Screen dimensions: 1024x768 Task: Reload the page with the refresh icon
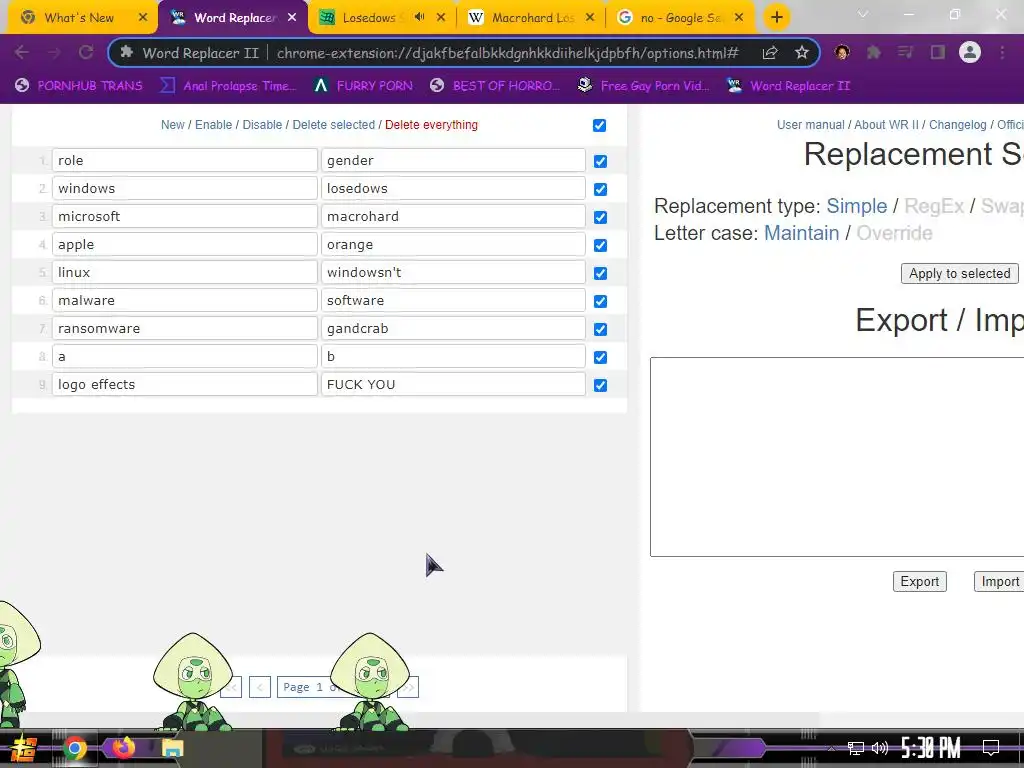click(x=86, y=52)
